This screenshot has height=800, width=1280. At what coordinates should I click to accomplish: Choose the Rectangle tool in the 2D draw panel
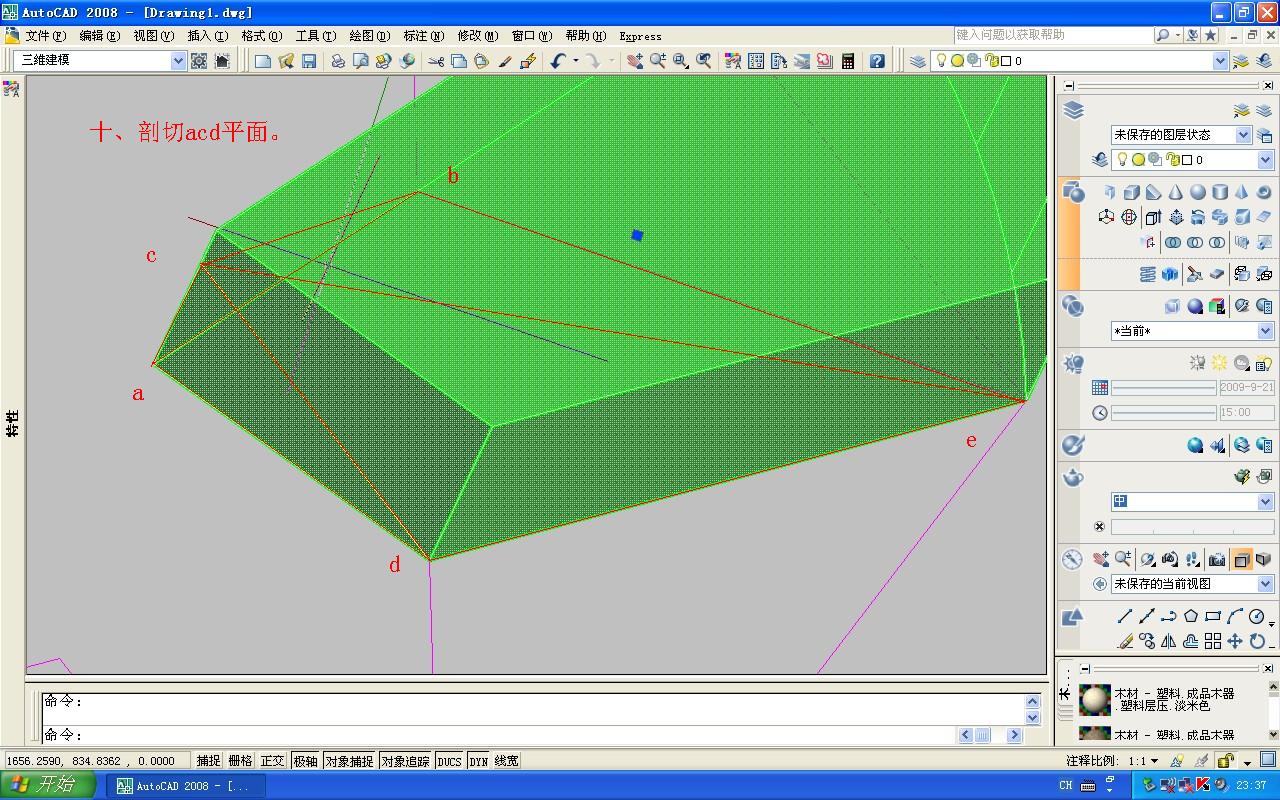coord(1213,616)
